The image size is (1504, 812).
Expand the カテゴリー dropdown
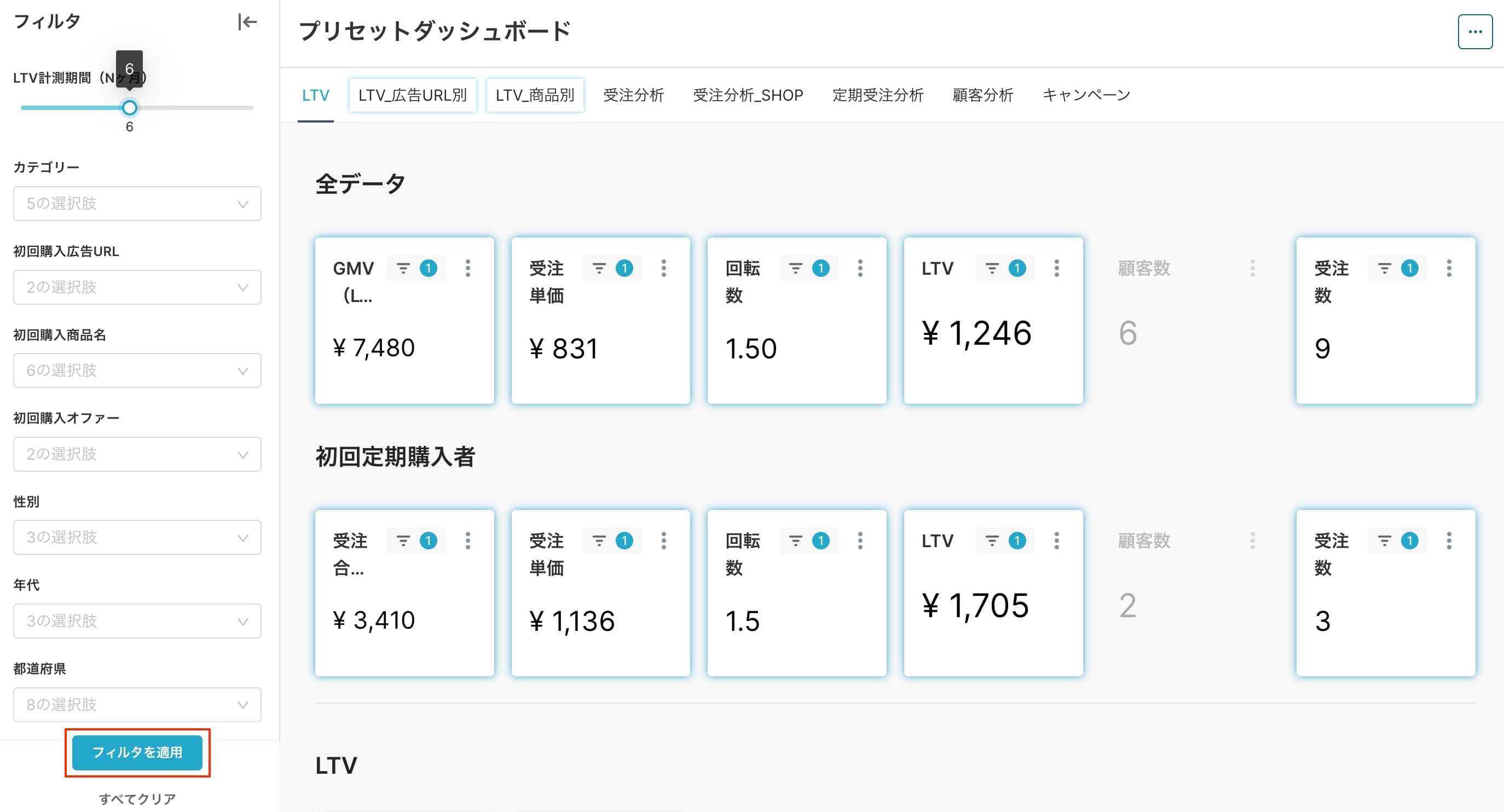[x=137, y=204]
